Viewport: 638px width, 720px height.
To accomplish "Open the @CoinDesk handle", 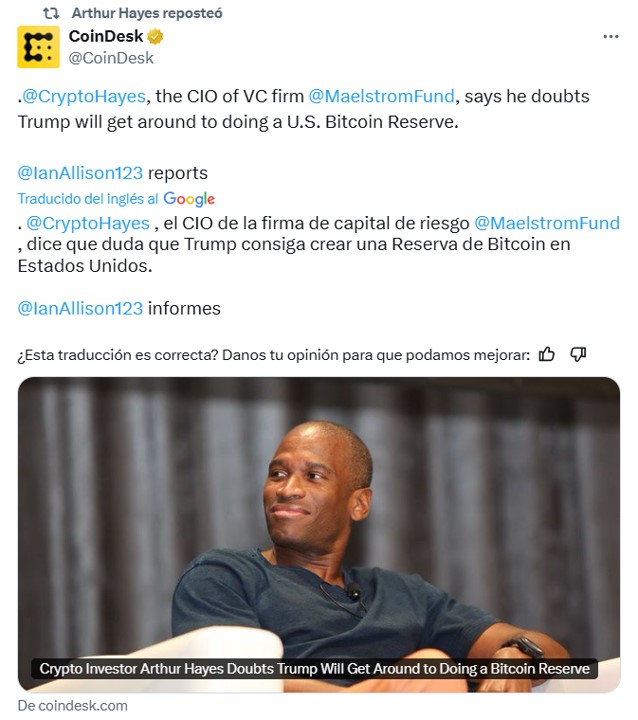I will pos(111,58).
